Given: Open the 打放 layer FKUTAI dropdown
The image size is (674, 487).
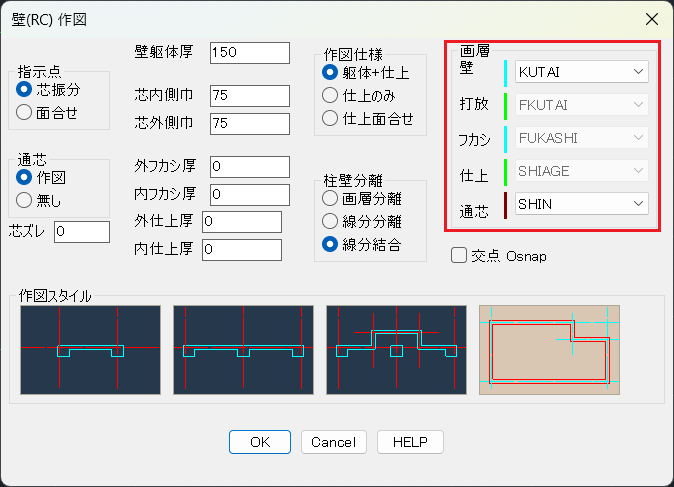Looking at the screenshot, I should [582, 104].
